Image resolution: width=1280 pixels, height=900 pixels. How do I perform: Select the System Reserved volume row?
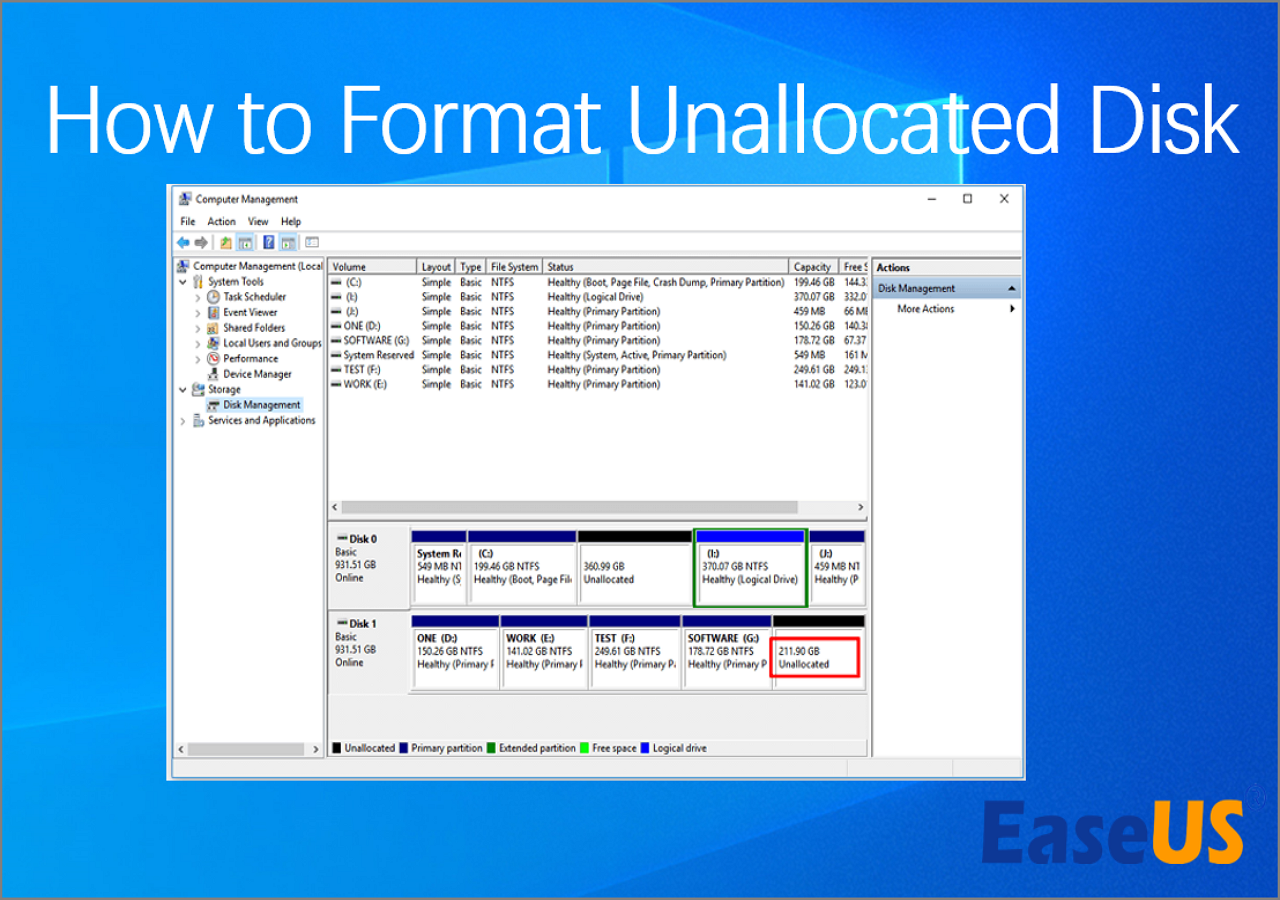[x=596, y=355]
